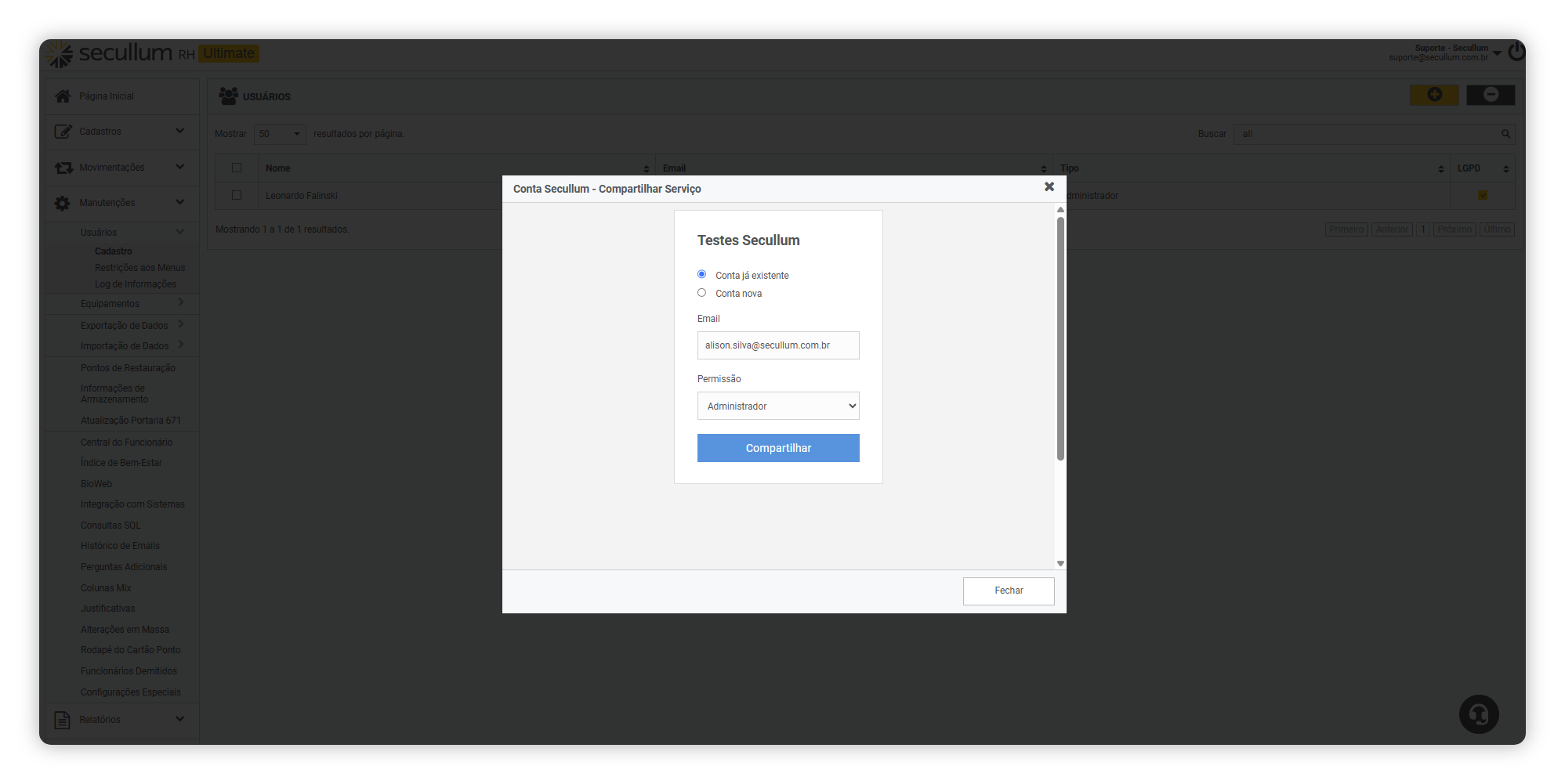The image size is (1565, 784).
Task: Click the yellow add user plus icon
Action: click(x=1434, y=95)
